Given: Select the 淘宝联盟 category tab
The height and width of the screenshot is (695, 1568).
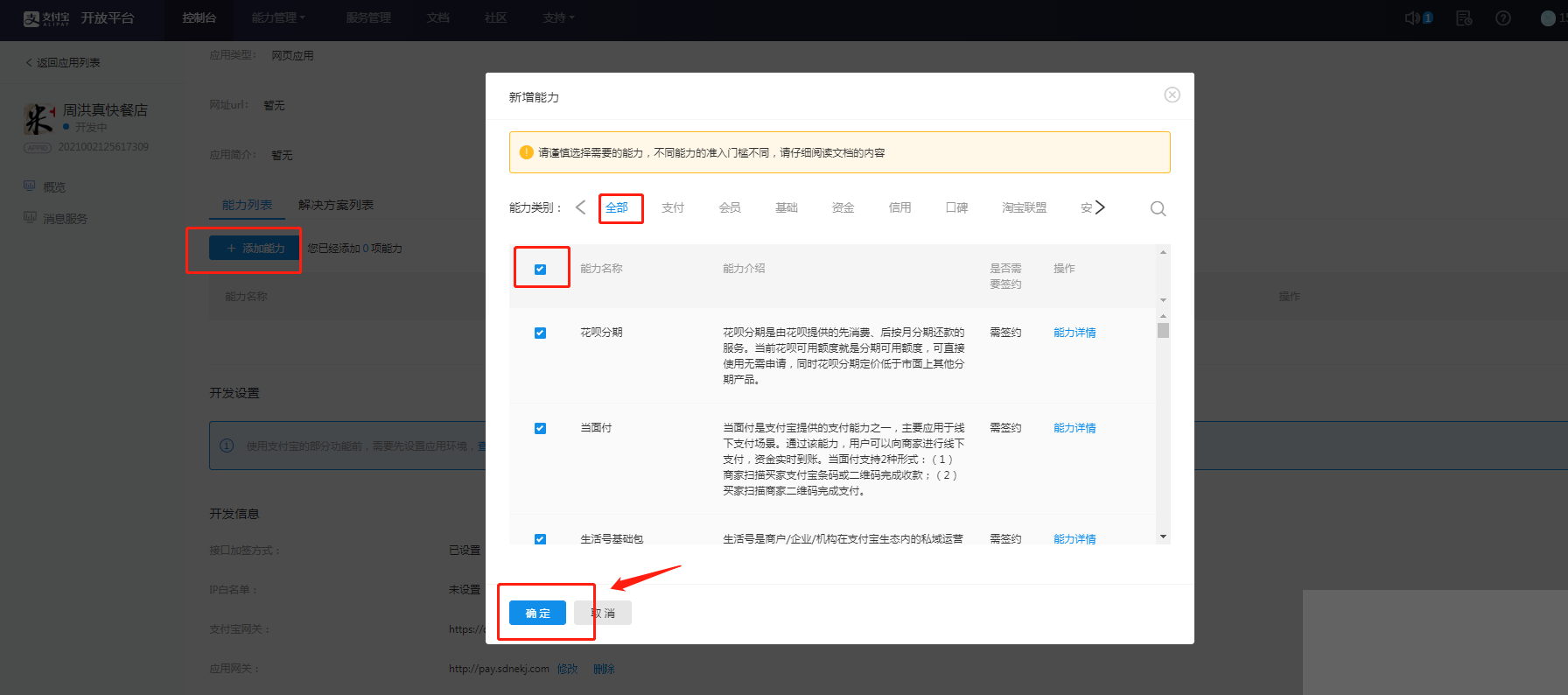Looking at the screenshot, I should coord(1025,207).
